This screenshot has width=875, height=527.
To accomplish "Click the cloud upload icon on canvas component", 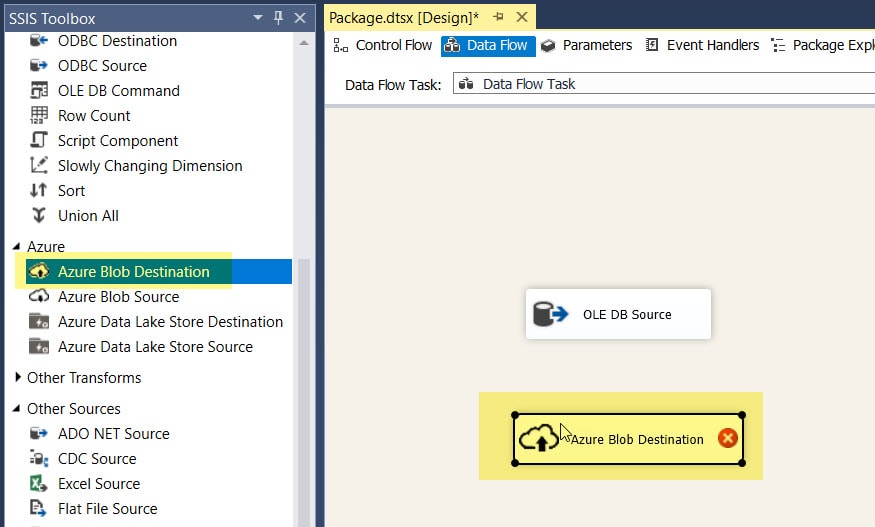I will click(x=539, y=439).
